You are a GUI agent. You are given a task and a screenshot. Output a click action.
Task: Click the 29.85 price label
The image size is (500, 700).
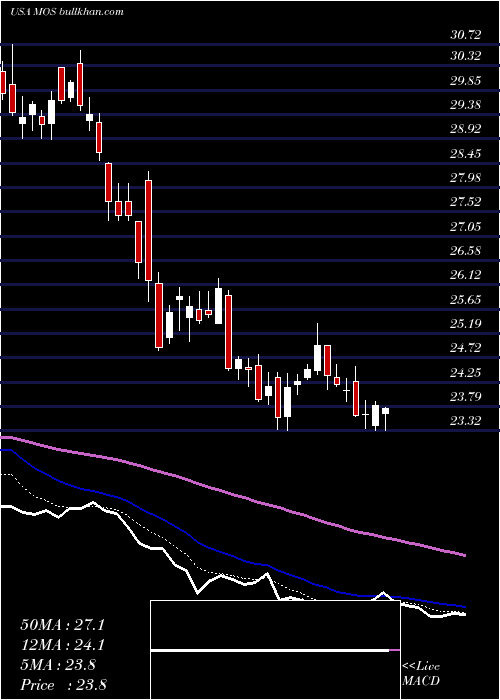coord(466,81)
